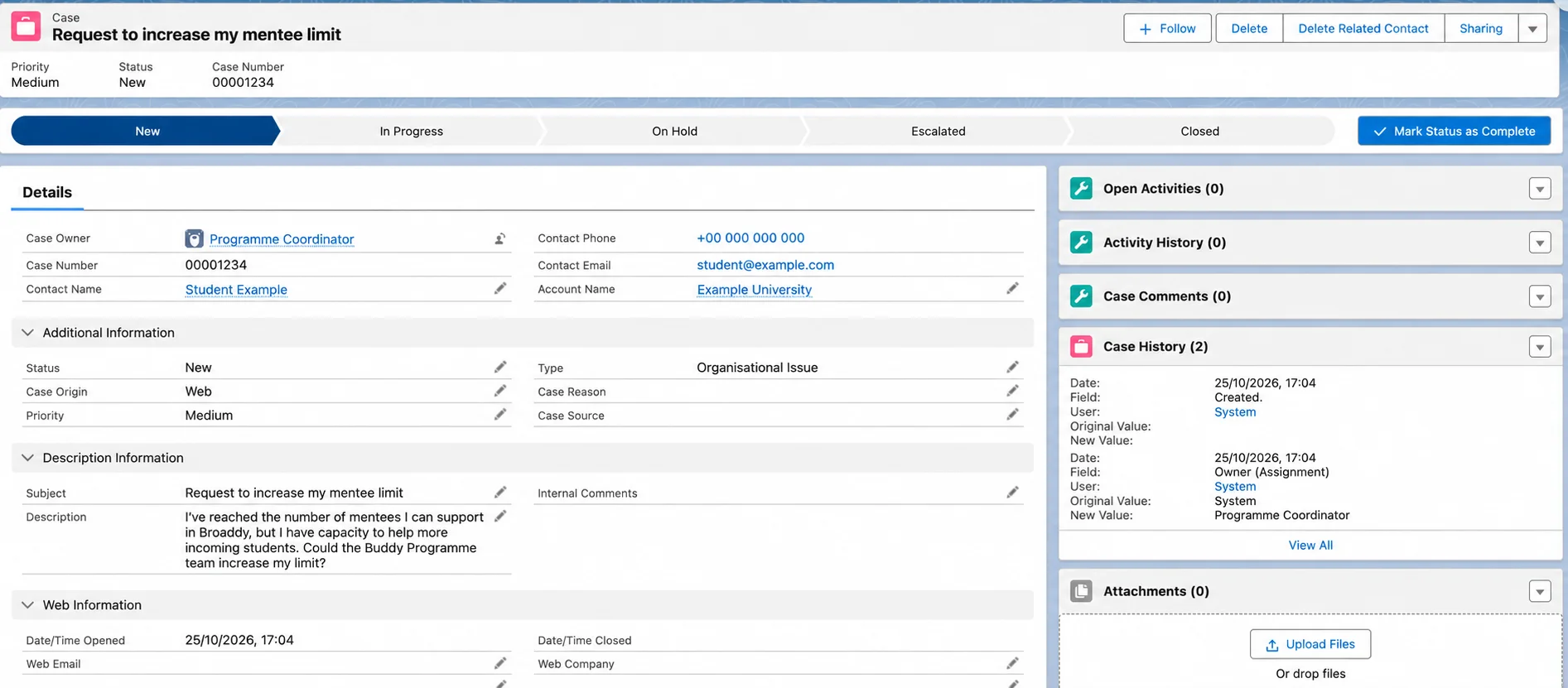Edit the Status field pencil icon
Screen dimensions: 1568x688
(500, 367)
